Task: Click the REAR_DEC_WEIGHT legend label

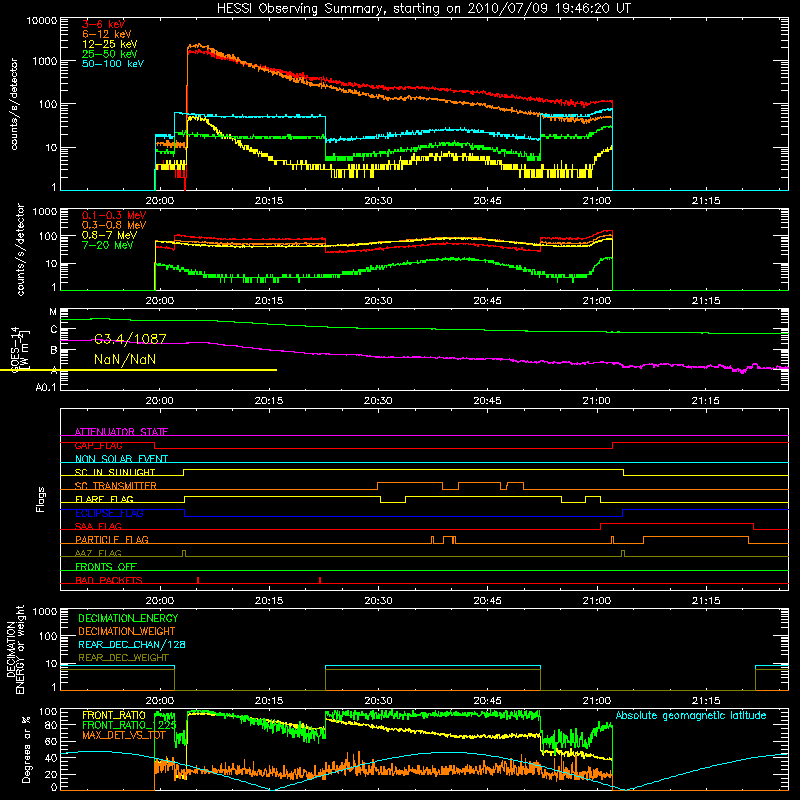Action: coord(123,658)
